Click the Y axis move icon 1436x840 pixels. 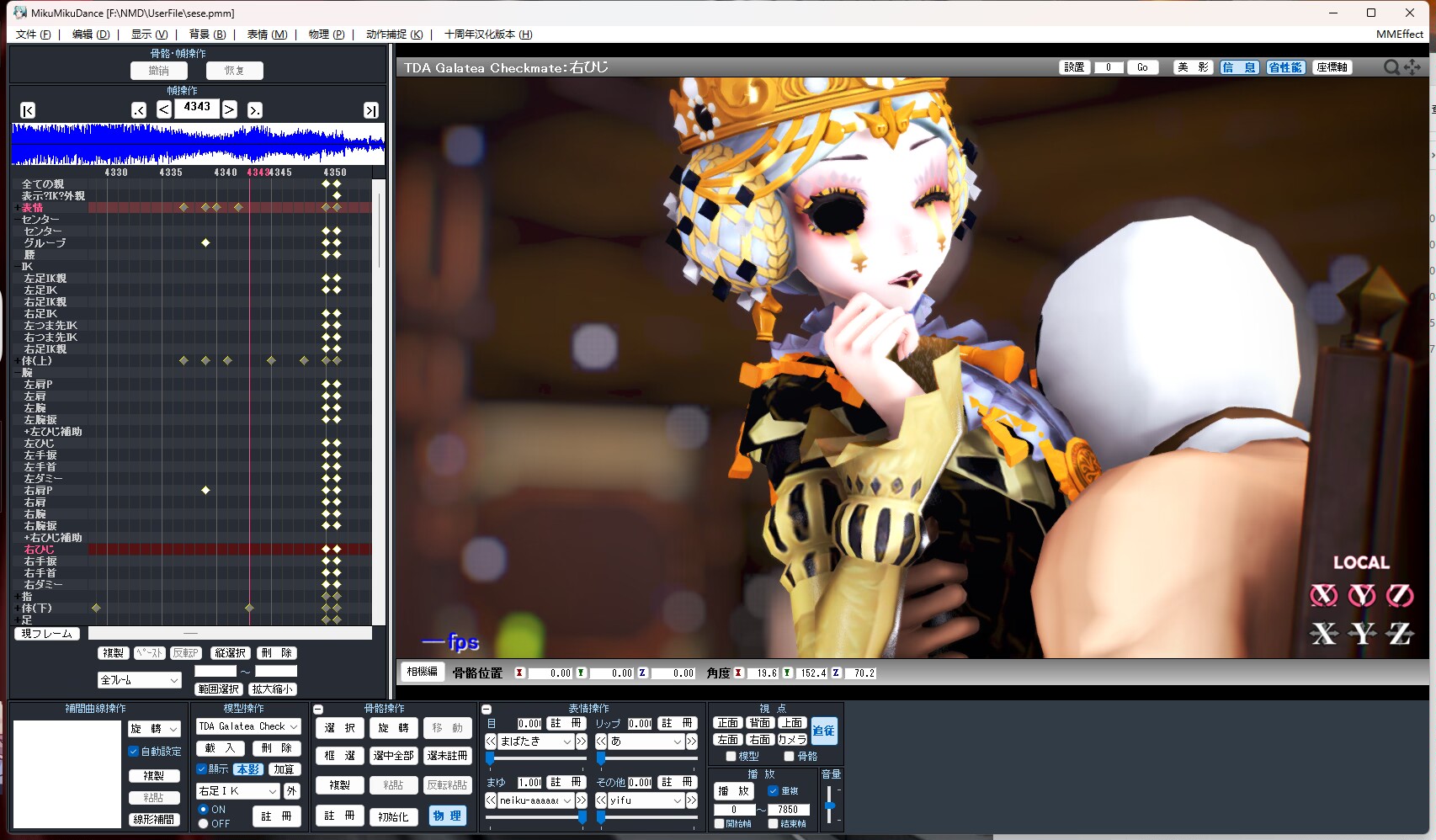coord(1362,634)
